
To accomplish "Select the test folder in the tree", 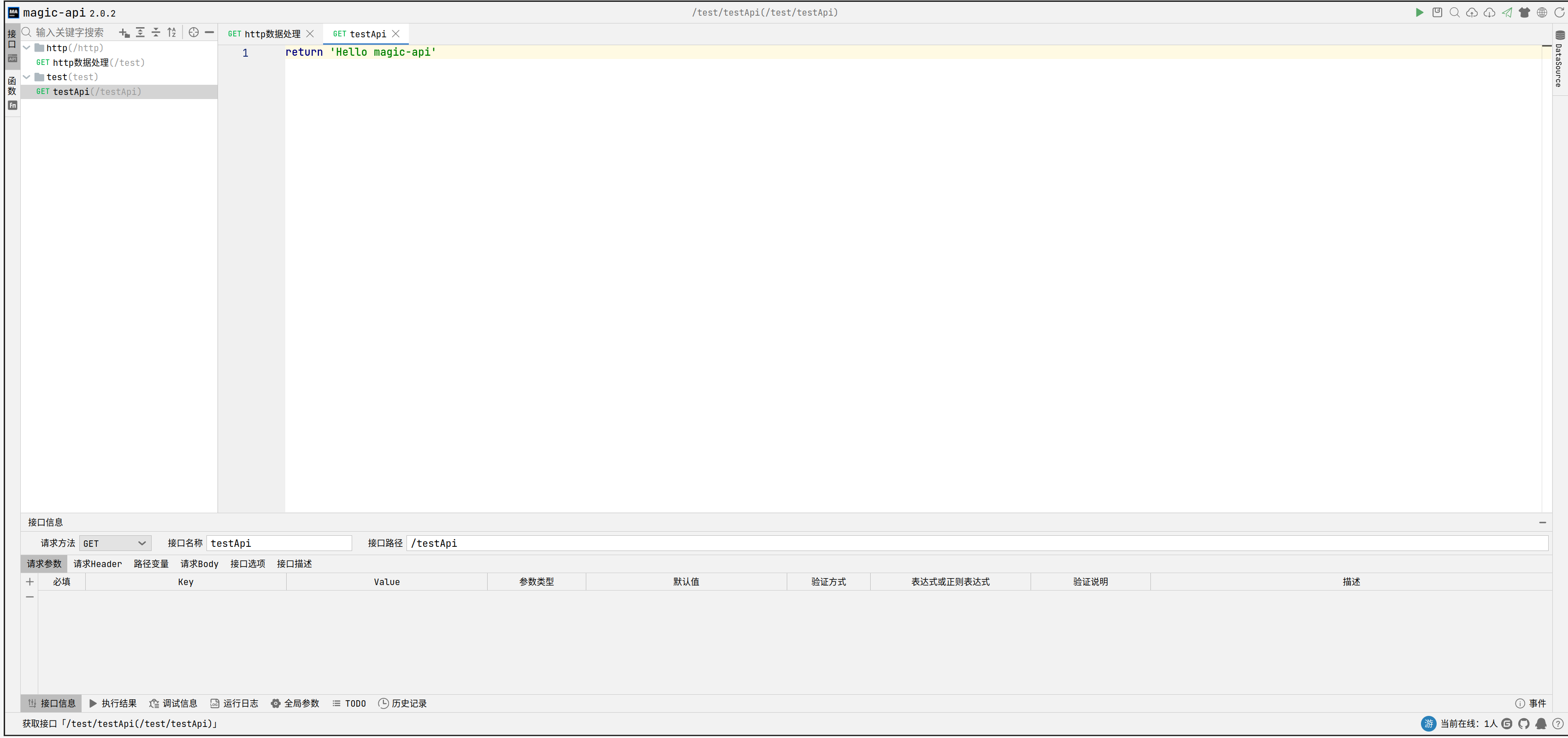I will [119, 76].
